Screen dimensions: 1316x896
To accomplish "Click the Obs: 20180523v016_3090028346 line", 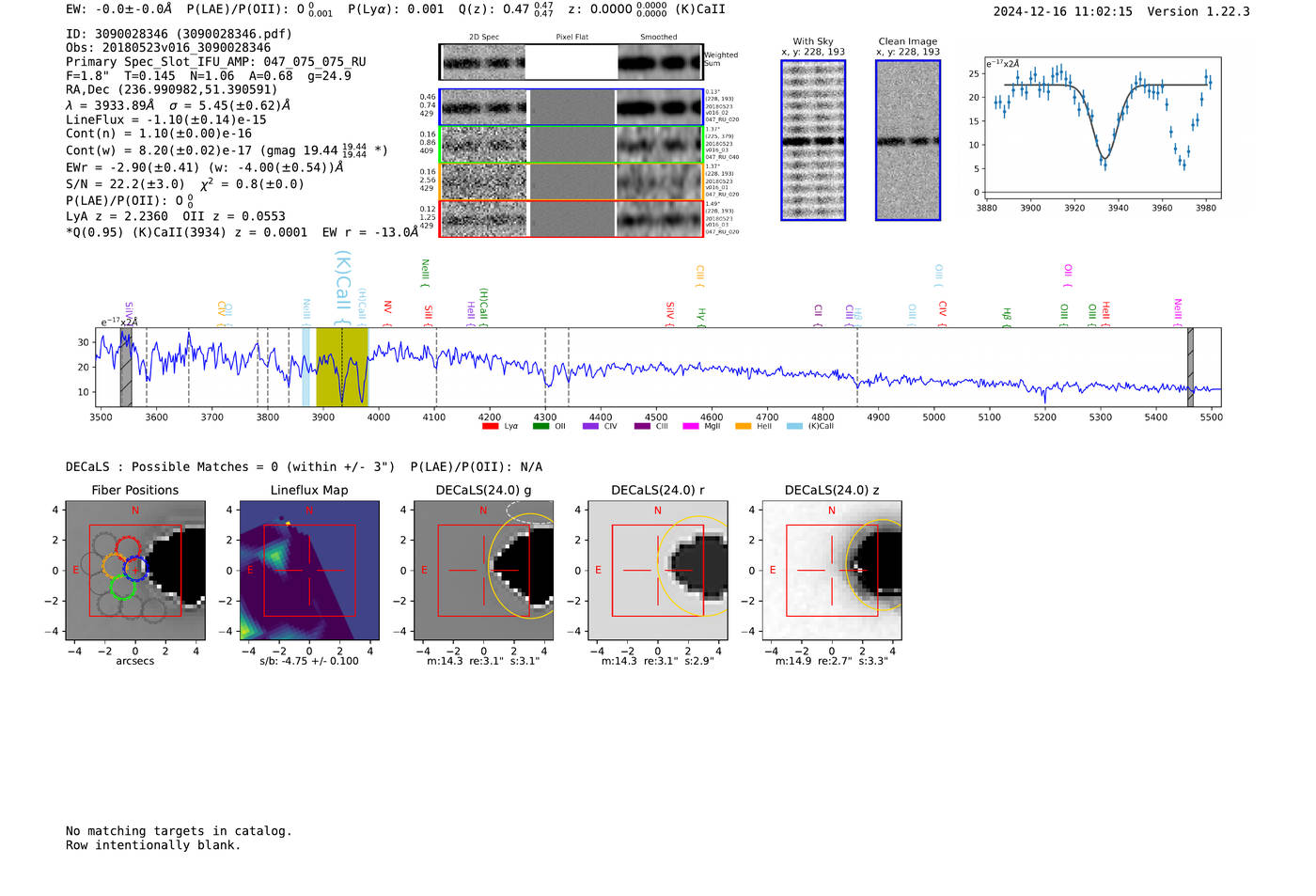I will (168, 48).
